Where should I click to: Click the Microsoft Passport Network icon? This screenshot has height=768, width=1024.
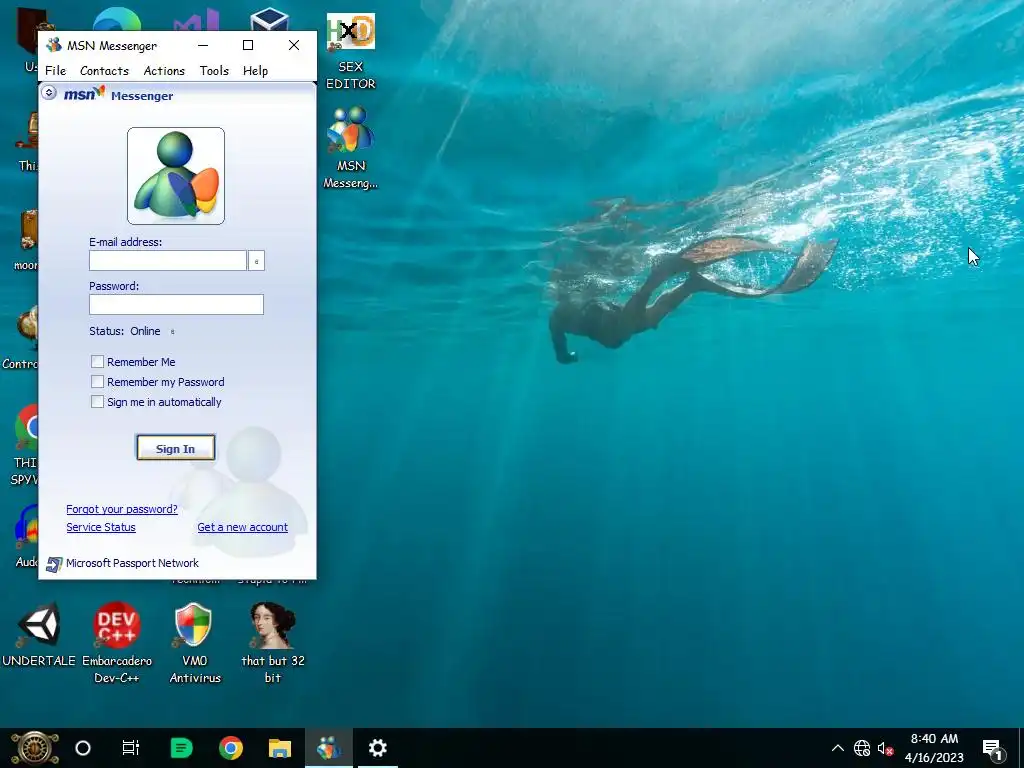click(x=54, y=564)
